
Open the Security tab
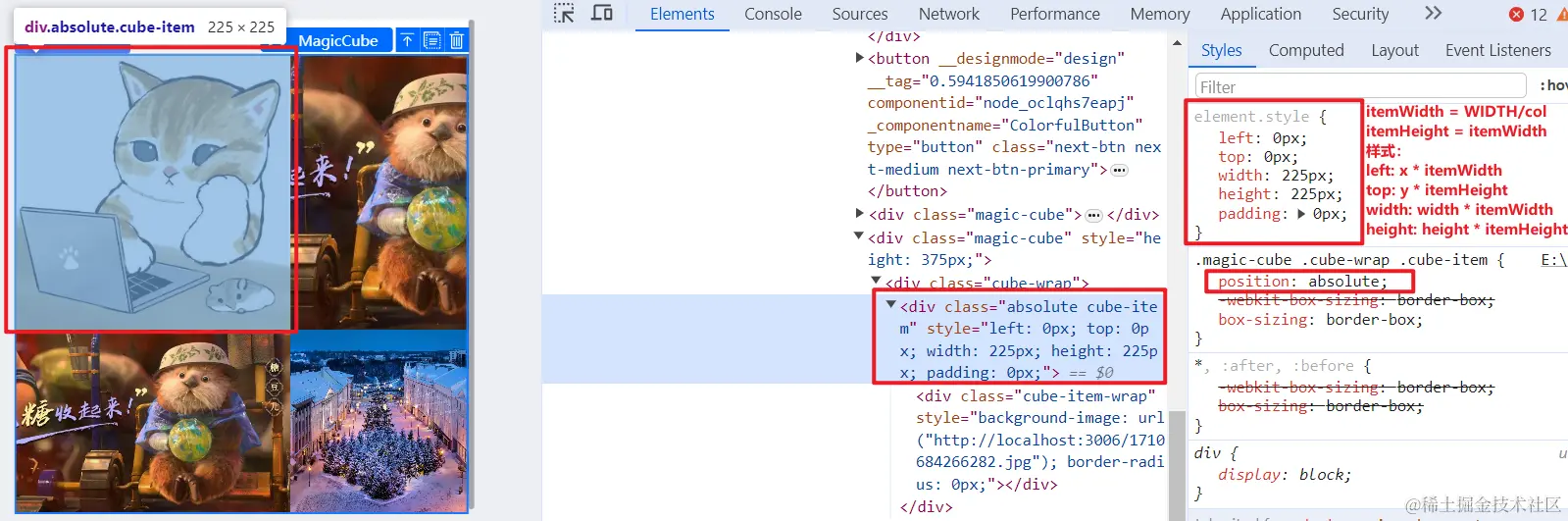[1360, 14]
